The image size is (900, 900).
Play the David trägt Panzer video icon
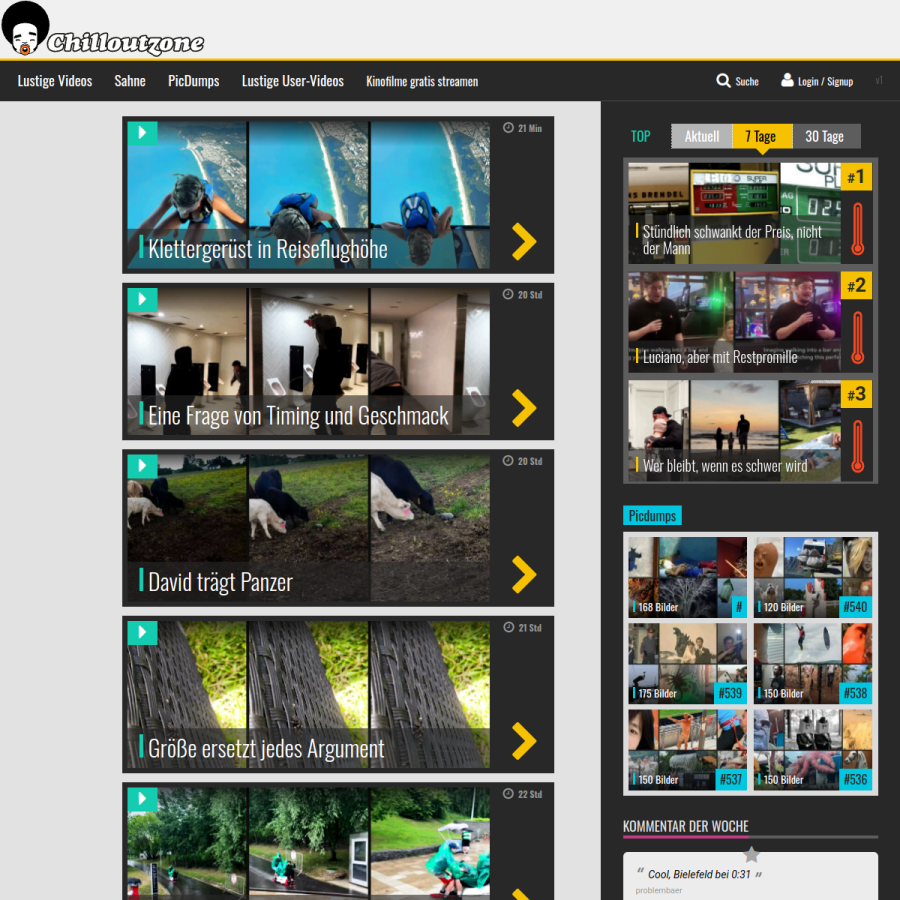[142, 466]
